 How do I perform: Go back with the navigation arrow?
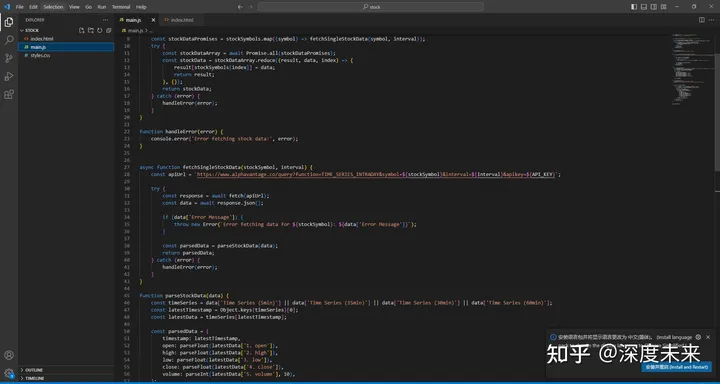click(240, 7)
